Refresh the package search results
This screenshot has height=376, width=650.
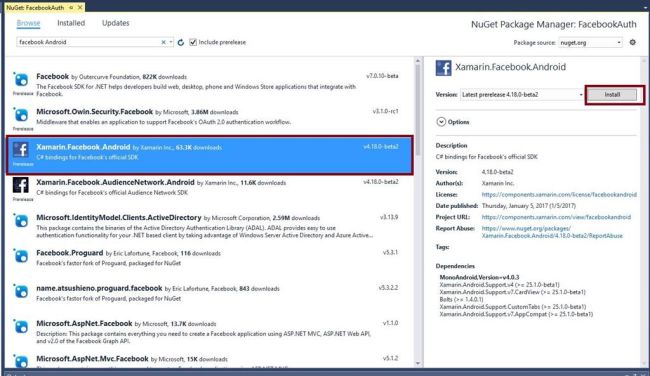[181, 42]
